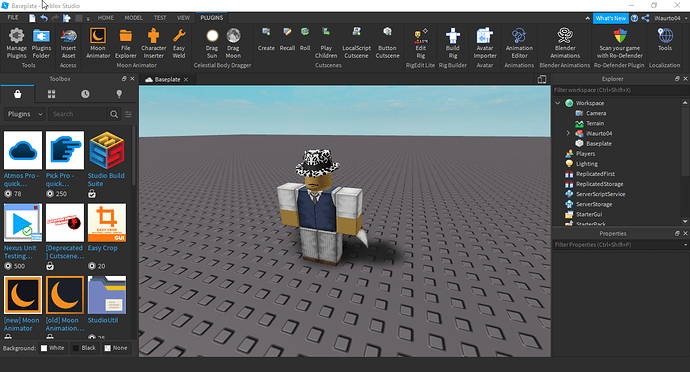
Task: Switch to the MODEL tab
Action: [133, 18]
